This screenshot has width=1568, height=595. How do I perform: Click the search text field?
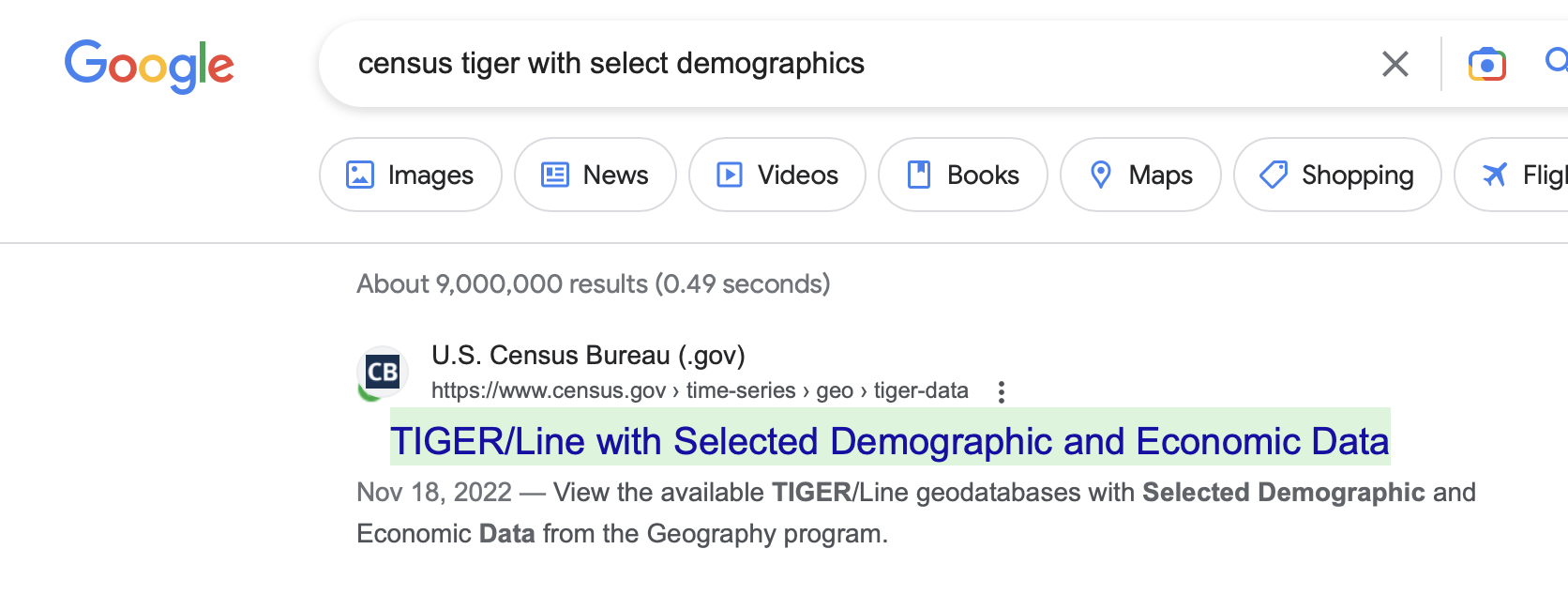click(844, 64)
